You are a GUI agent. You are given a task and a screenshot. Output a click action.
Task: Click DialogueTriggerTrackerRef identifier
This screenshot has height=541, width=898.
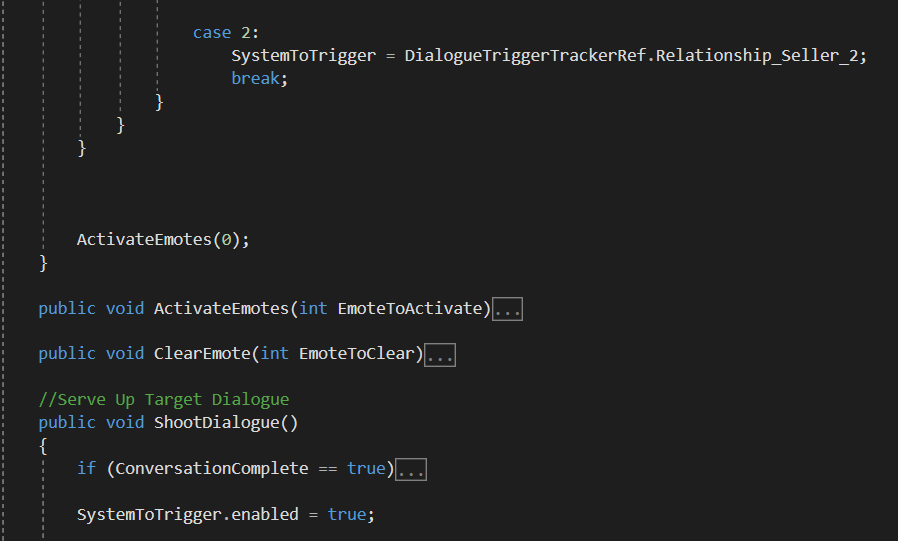coord(525,56)
